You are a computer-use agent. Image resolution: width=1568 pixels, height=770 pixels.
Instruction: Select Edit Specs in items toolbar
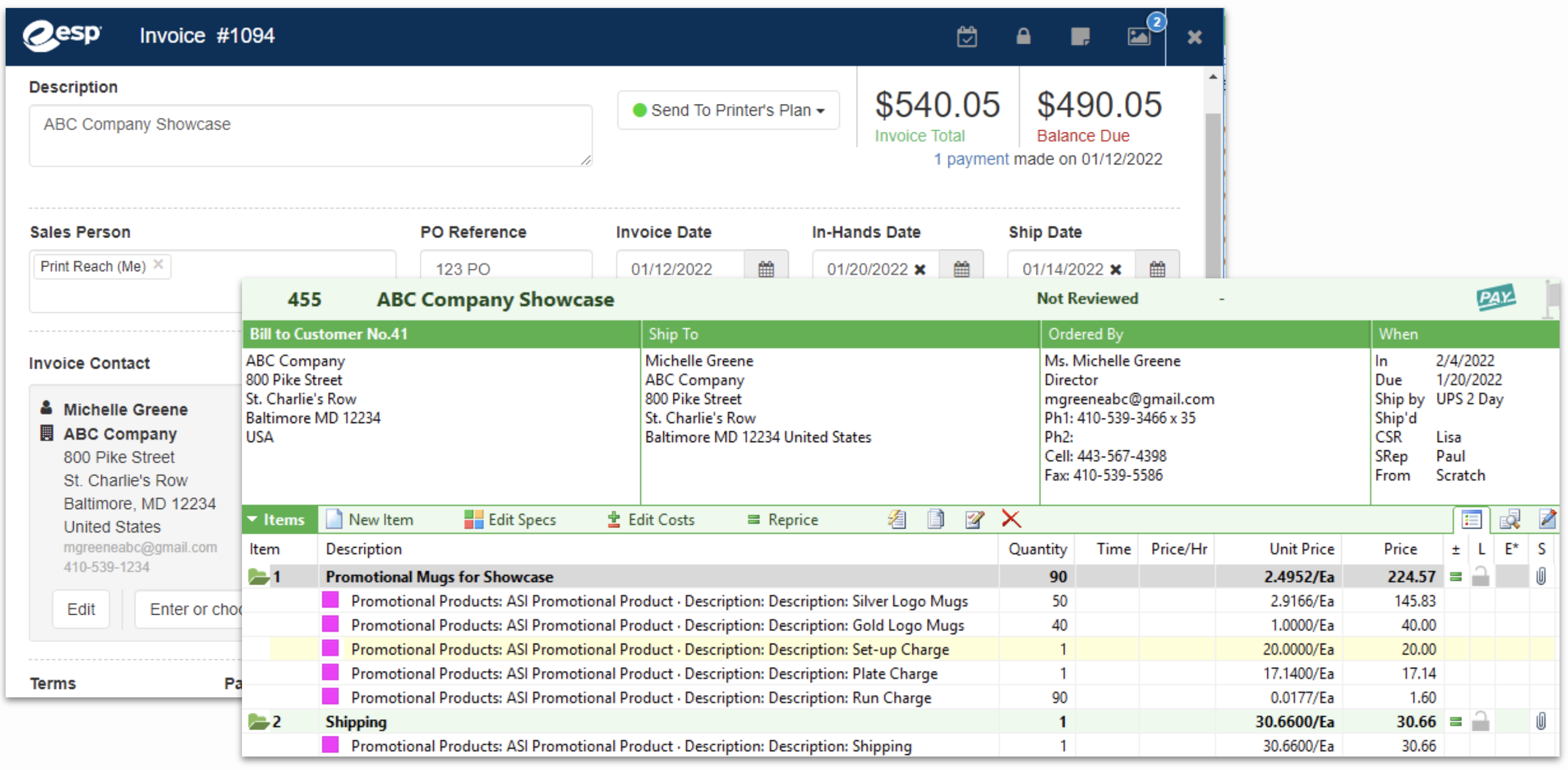pyautogui.click(x=510, y=519)
